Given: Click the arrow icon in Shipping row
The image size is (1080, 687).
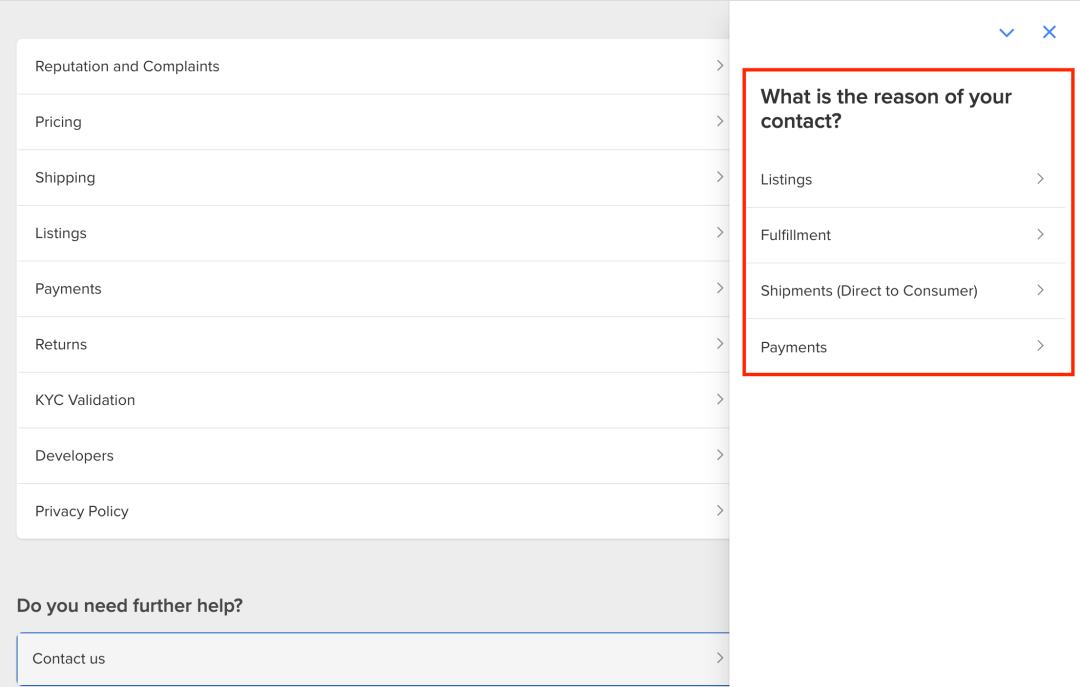Looking at the screenshot, I should 719,177.
